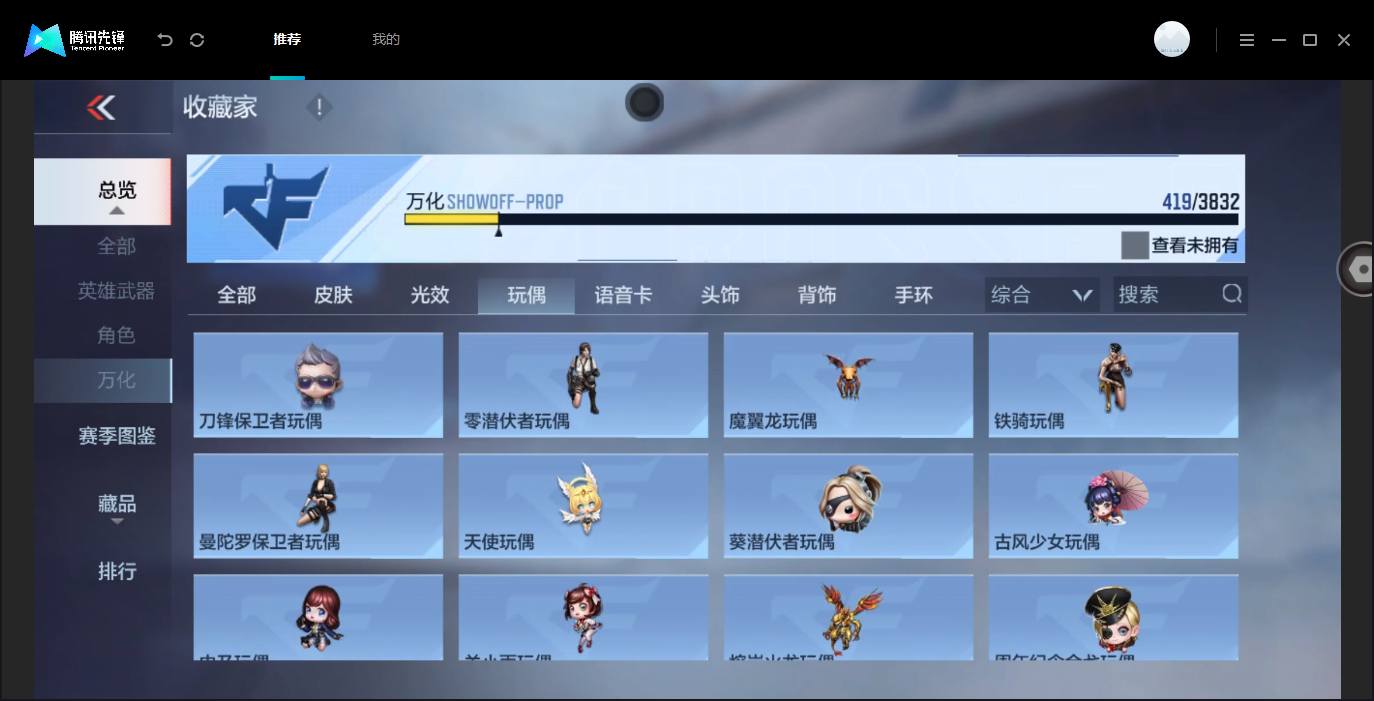
Task: Select the 玩偶 category tab
Action: click(x=526, y=295)
